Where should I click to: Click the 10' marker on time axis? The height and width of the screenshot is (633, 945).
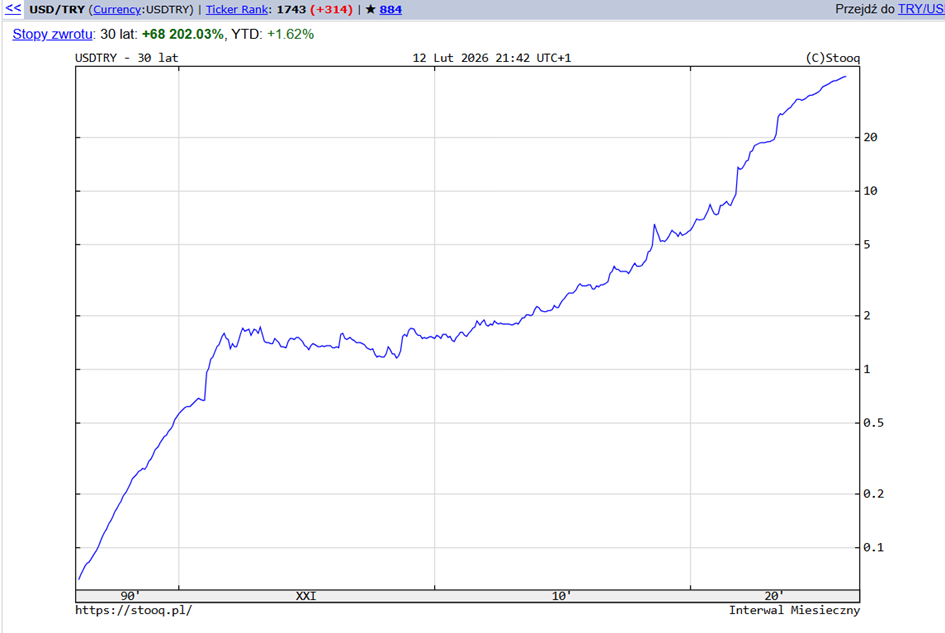coord(561,596)
